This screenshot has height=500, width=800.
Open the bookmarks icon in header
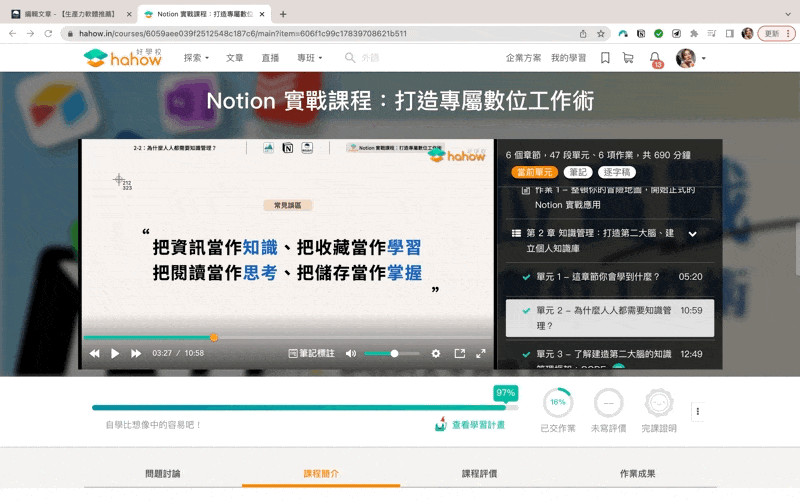click(605, 58)
